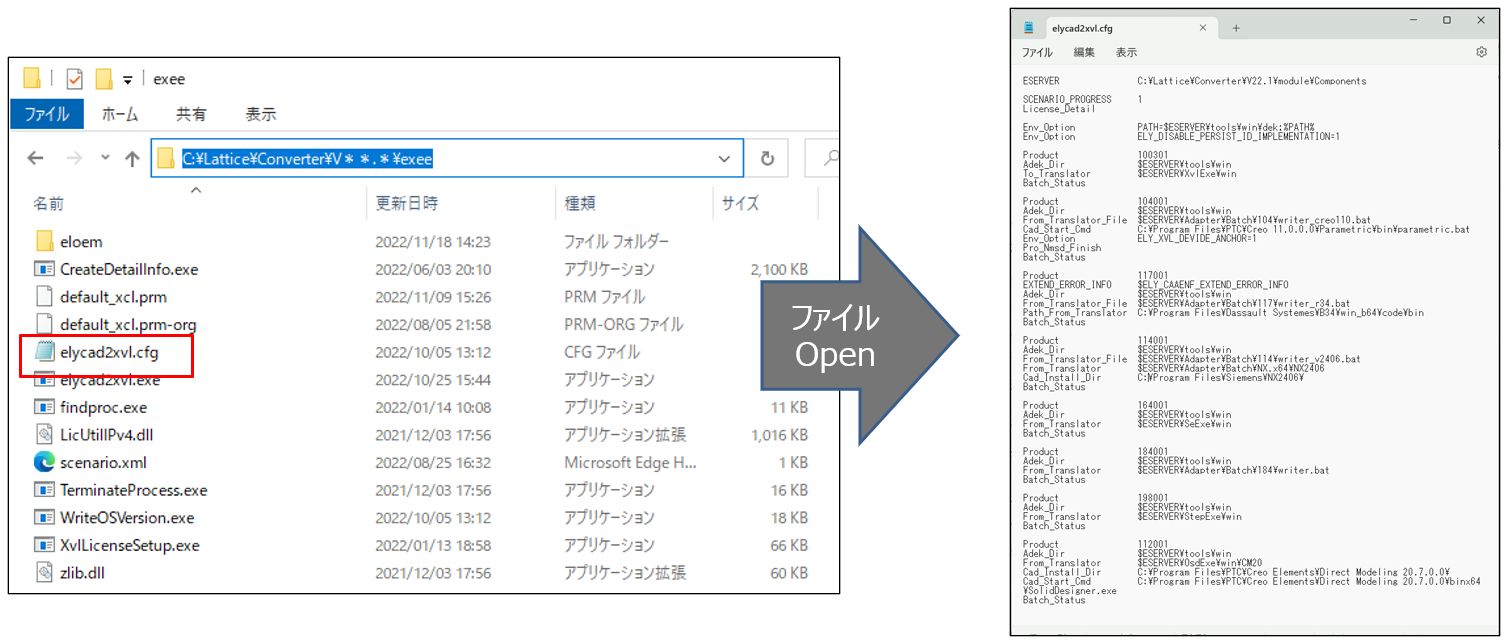Open the 表示 menu in Notepad
Viewport: 1507px width, 643px height.
coord(1126,52)
